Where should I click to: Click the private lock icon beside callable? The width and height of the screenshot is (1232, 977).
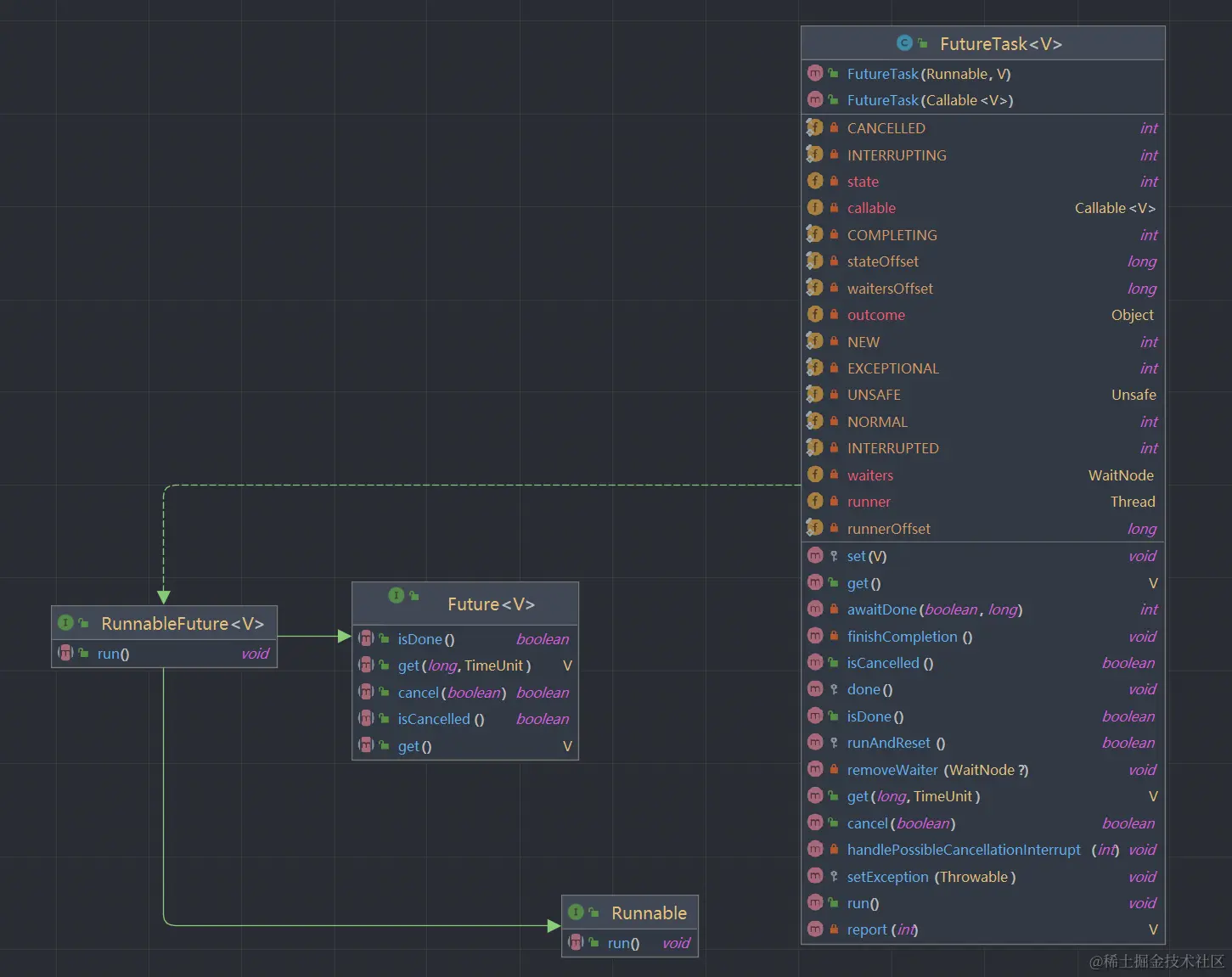834,208
